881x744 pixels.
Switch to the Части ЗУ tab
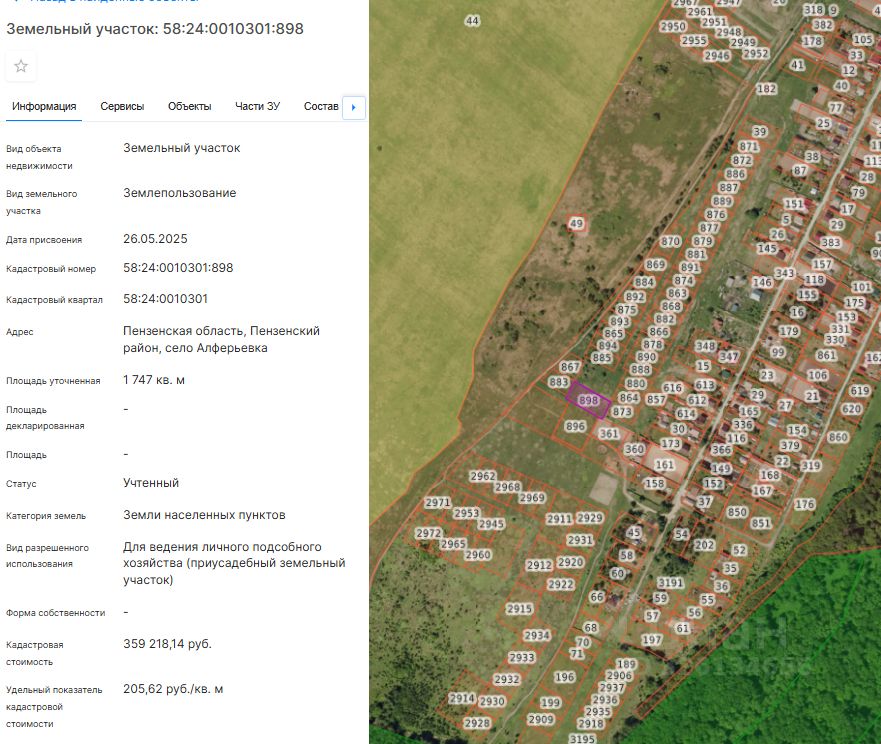(257, 106)
